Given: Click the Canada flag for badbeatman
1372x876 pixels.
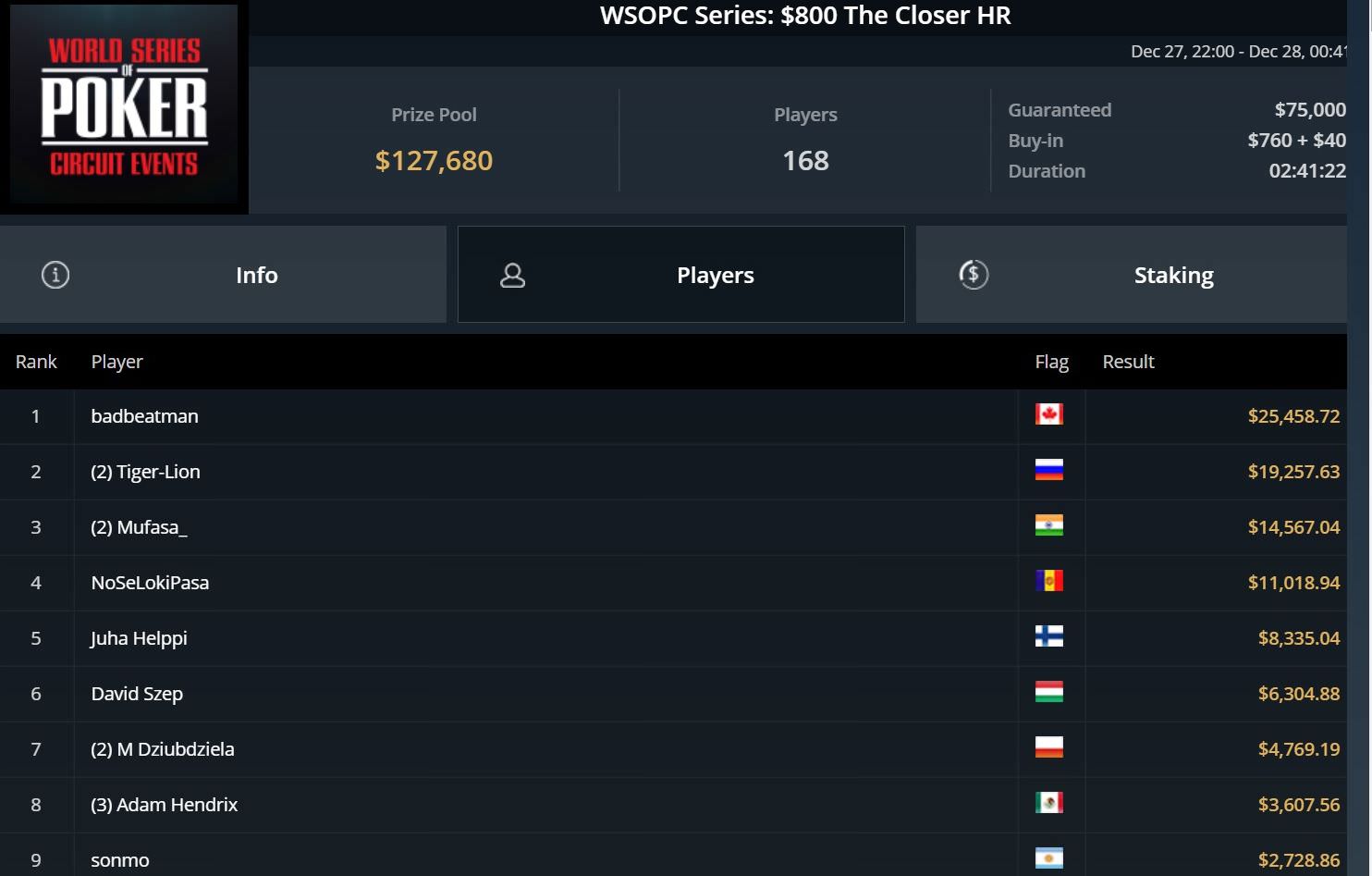Looking at the screenshot, I should pos(1049,414).
